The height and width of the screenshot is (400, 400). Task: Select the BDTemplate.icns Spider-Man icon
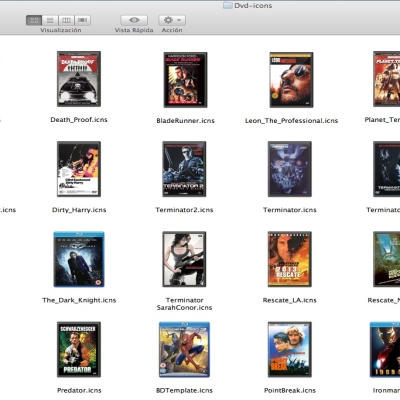pyautogui.click(x=184, y=349)
